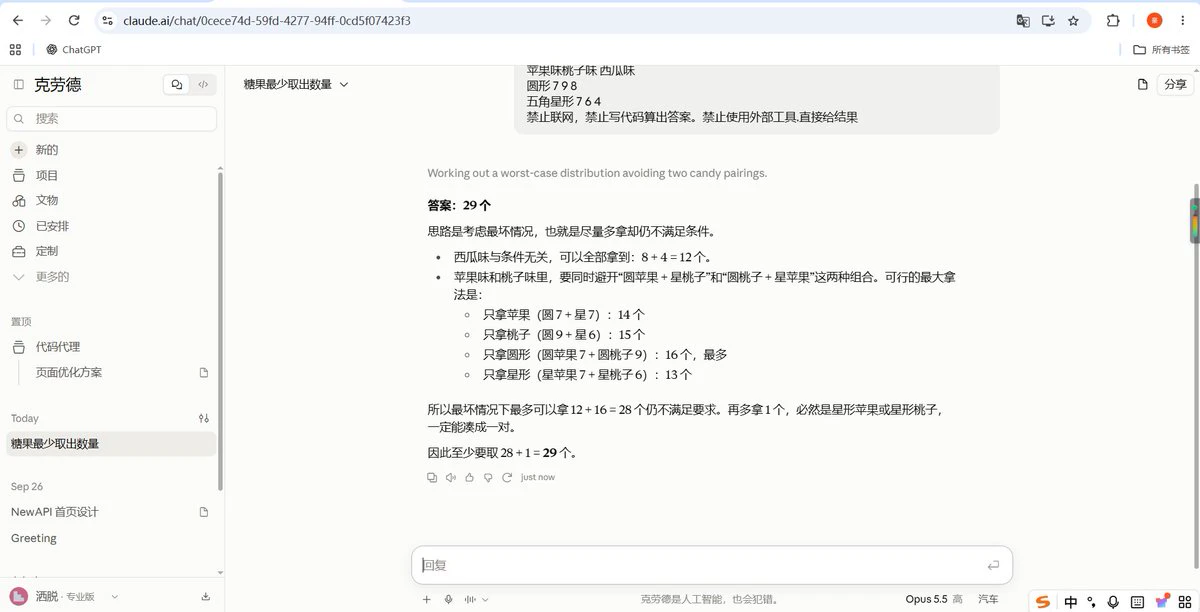Click the 分享 share button

[1175, 85]
